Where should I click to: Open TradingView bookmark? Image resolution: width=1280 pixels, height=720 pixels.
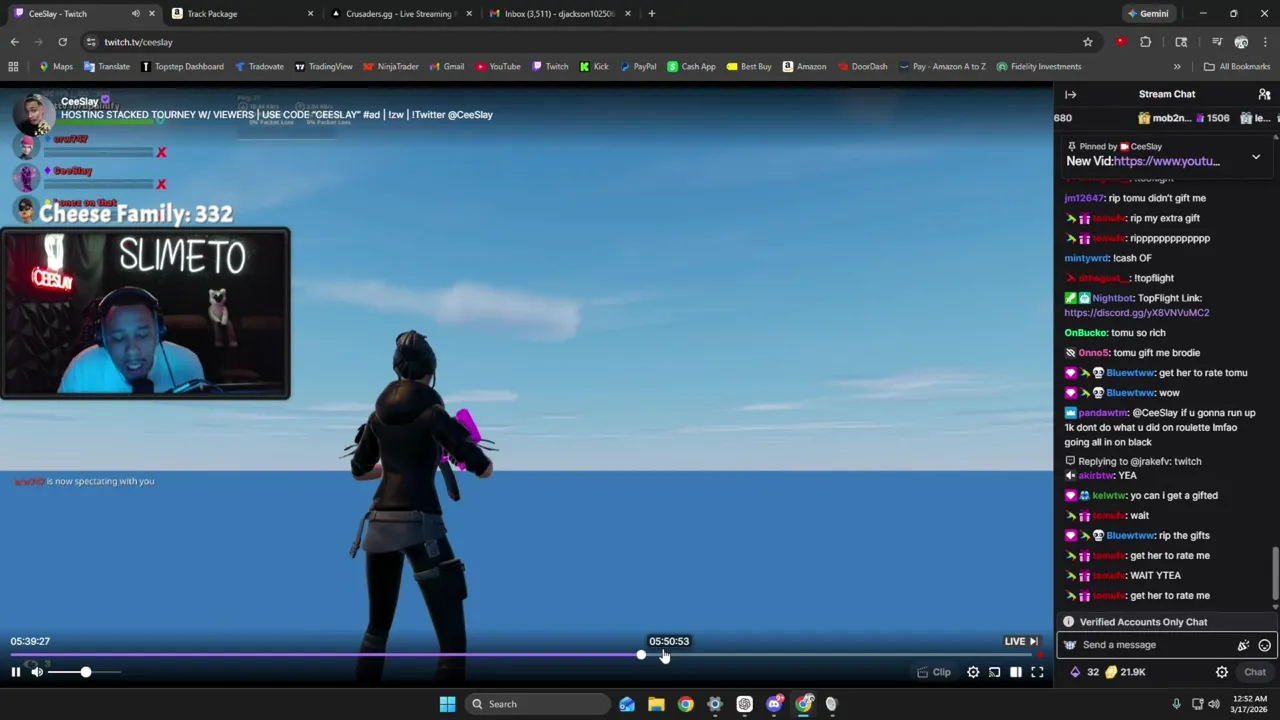323,67
